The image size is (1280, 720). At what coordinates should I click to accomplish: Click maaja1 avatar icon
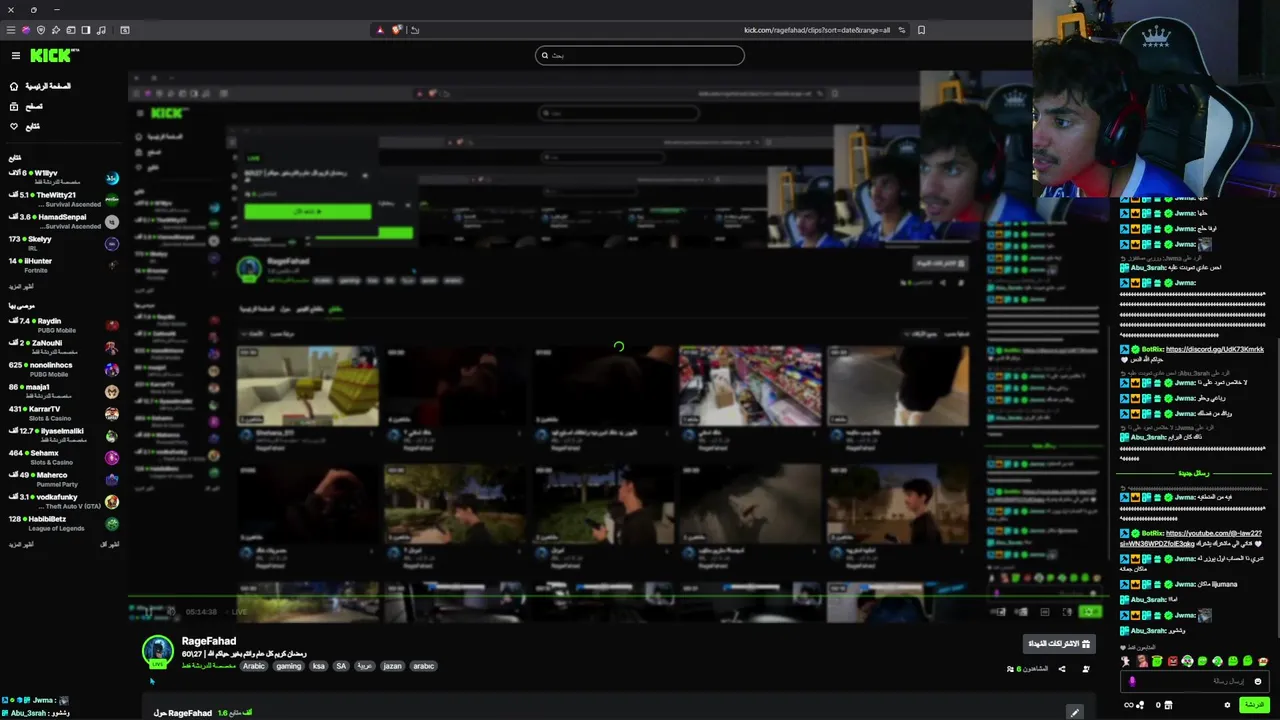[x=112, y=391]
